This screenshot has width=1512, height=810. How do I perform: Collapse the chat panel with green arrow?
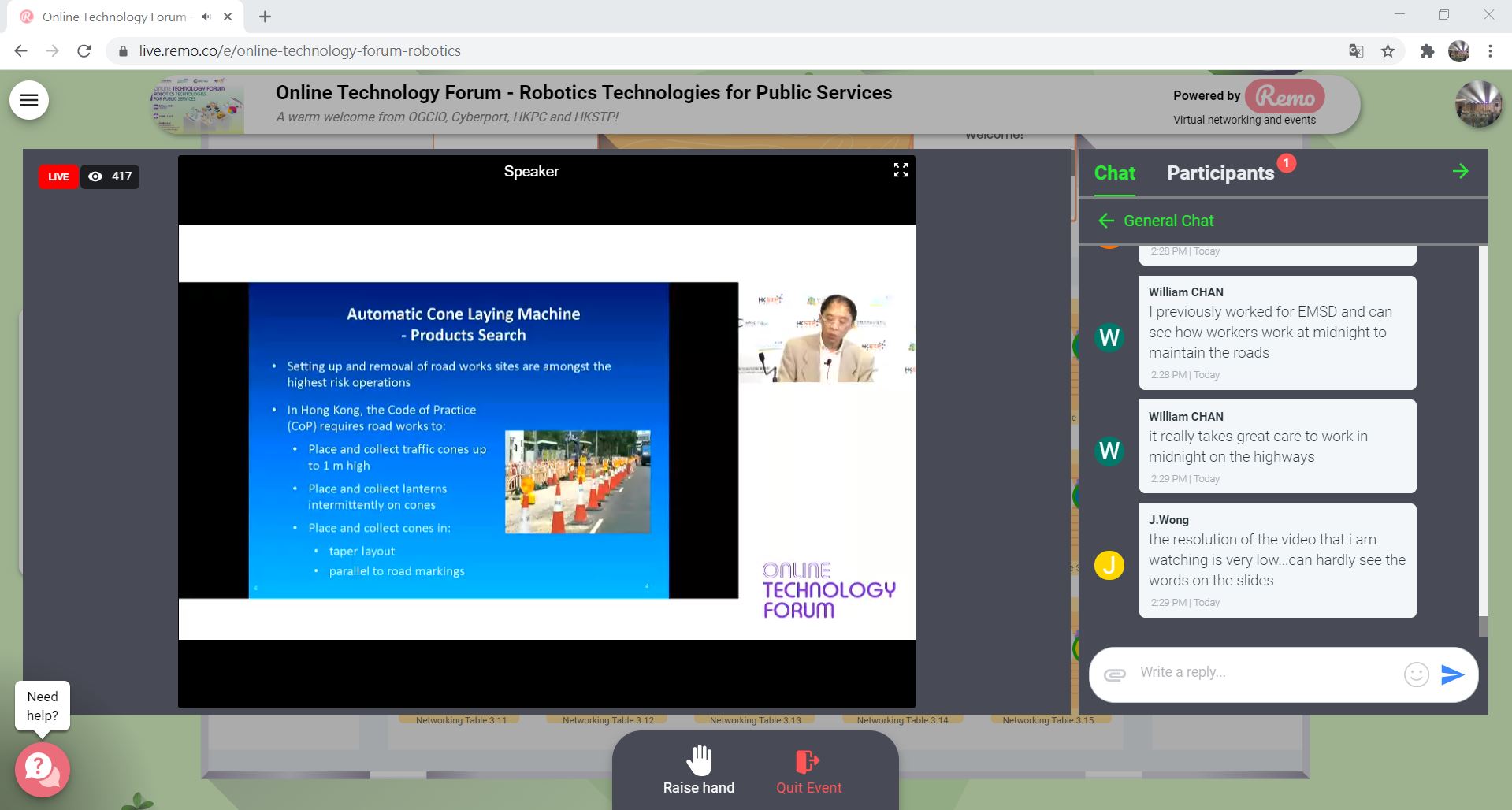pyautogui.click(x=1460, y=171)
